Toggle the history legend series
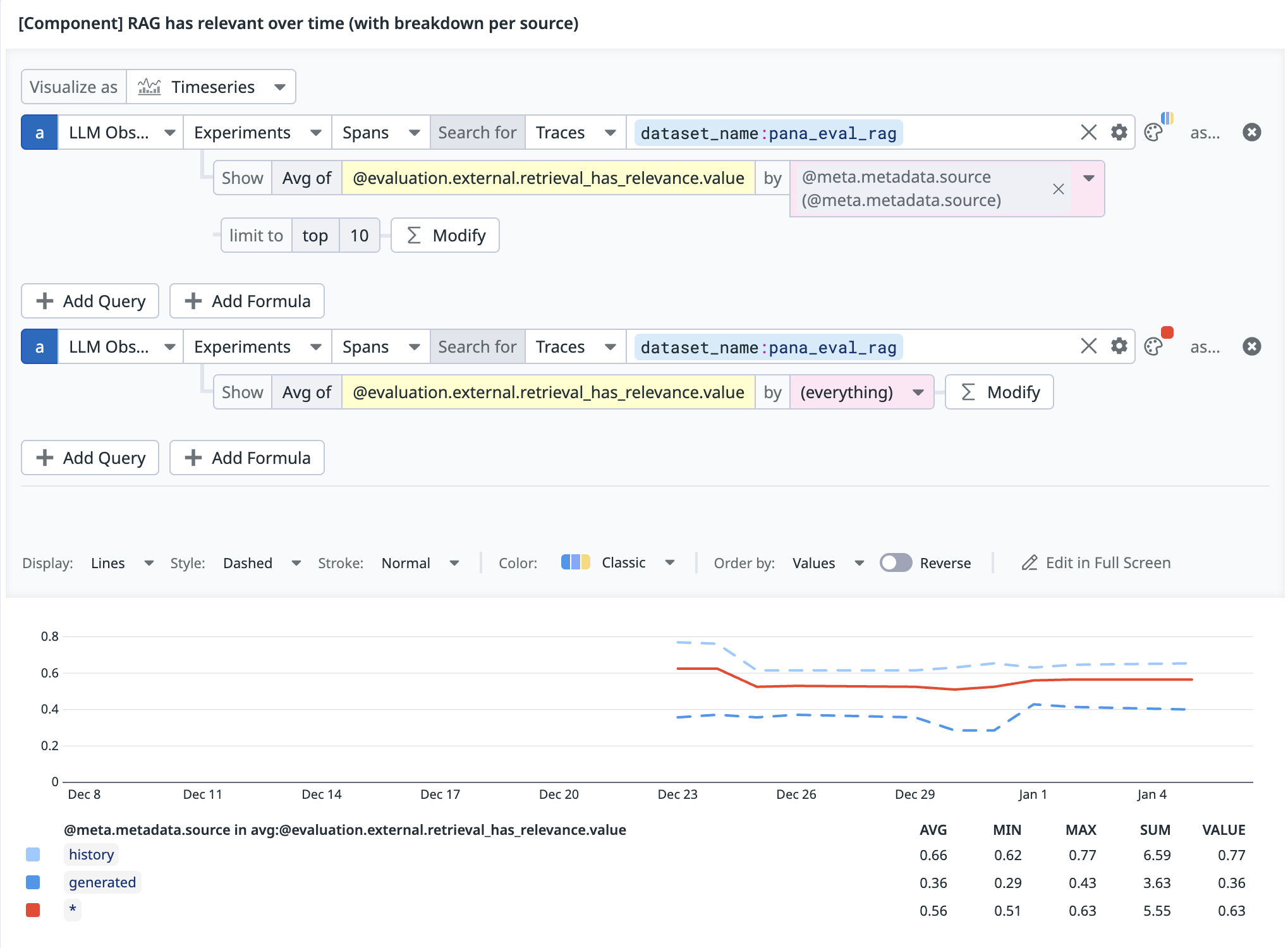This screenshot has height=948, width=1288. 91,854
